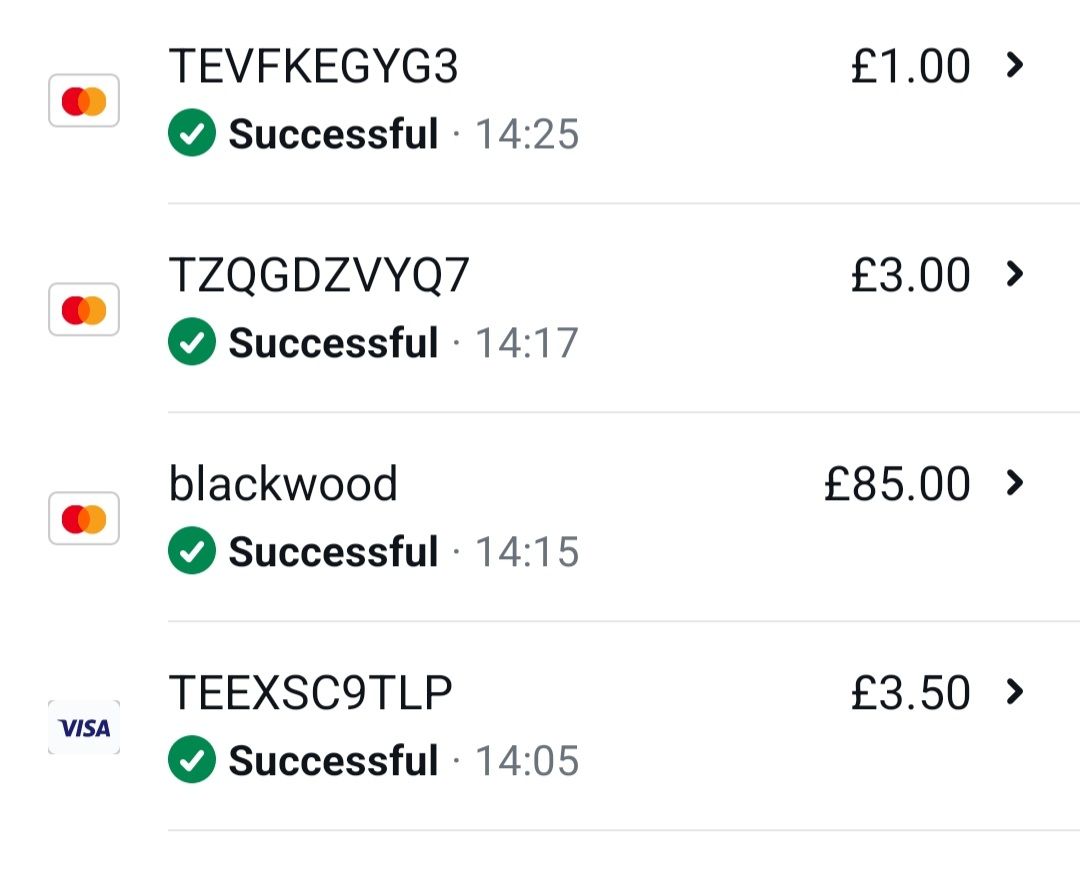Expand the £3.00 transaction chevron
This screenshot has width=1080, height=874.
coord(1014,273)
